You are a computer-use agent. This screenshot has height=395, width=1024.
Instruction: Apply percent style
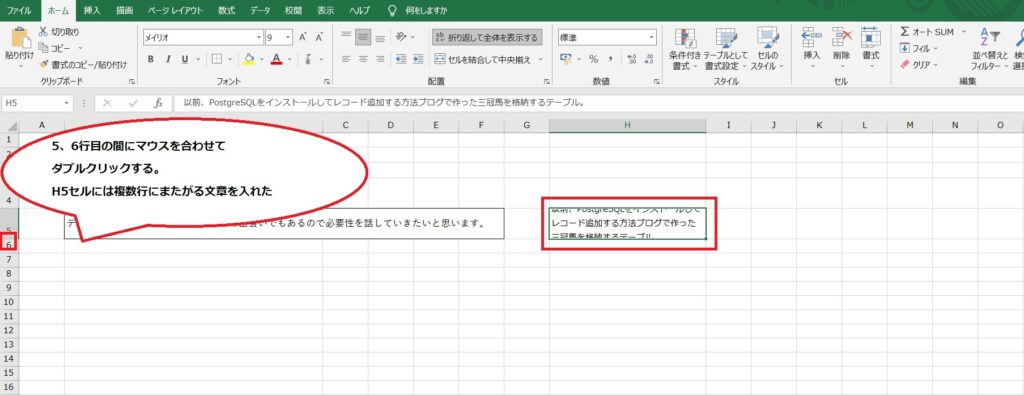[x=593, y=59]
